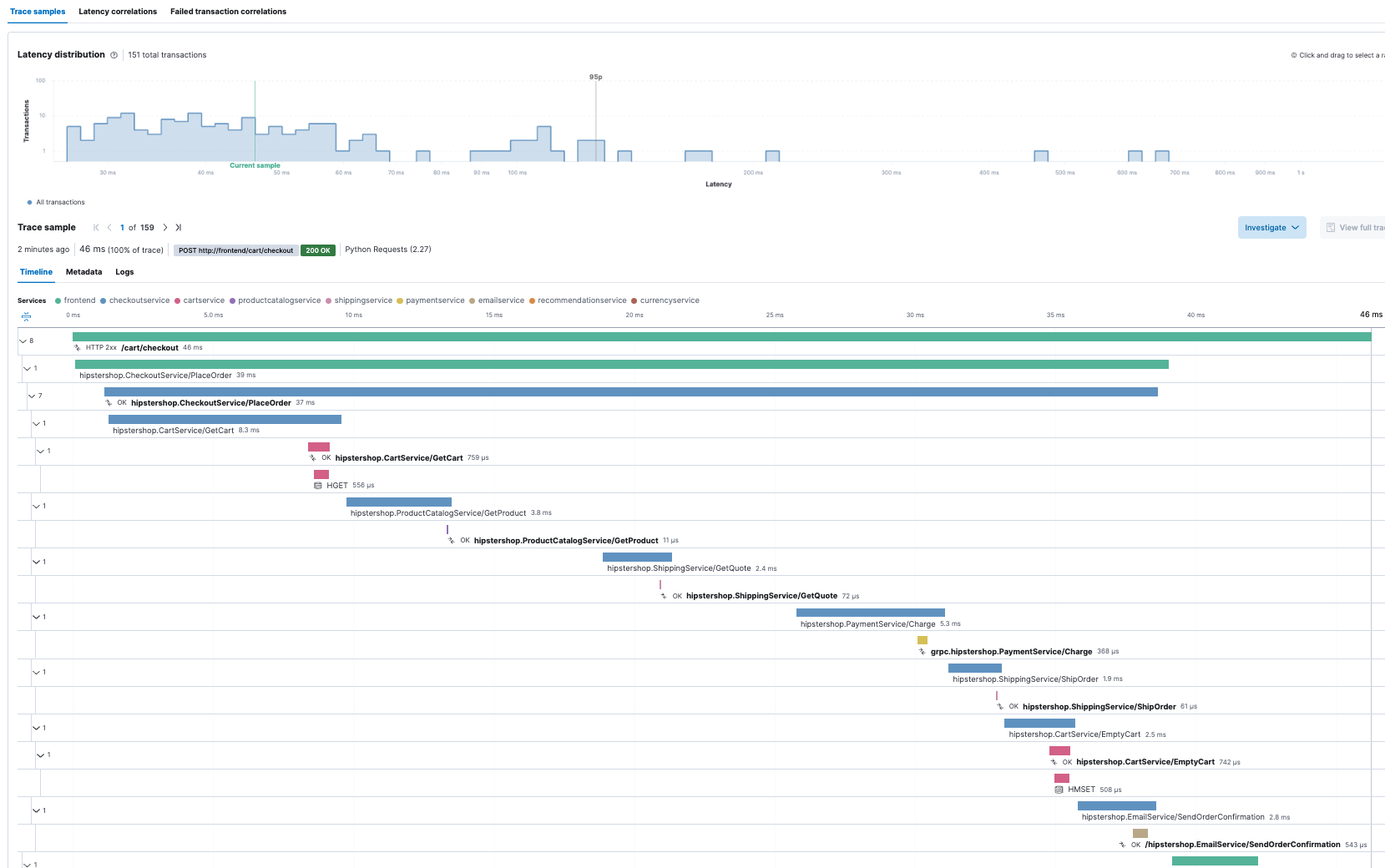Collapse the /cart/checkout root row with 8 children
Screen dimensions: 1385x868
[x=23, y=341]
